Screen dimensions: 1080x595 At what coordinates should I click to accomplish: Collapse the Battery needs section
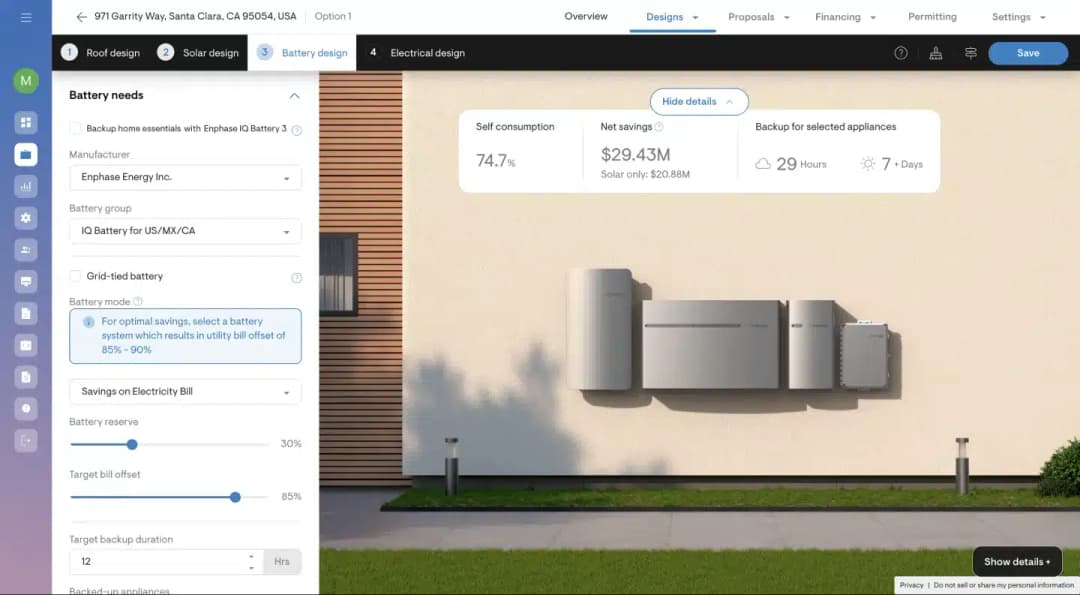coord(294,96)
